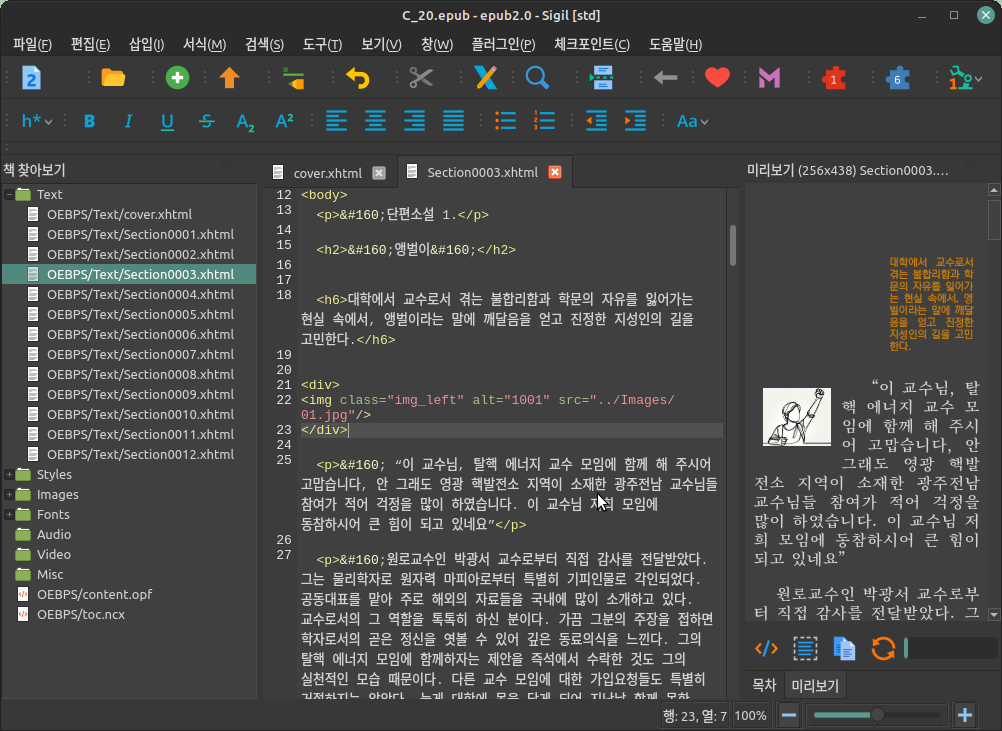Reload the preview with orange refresh icon

pyautogui.click(x=883, y=649)
